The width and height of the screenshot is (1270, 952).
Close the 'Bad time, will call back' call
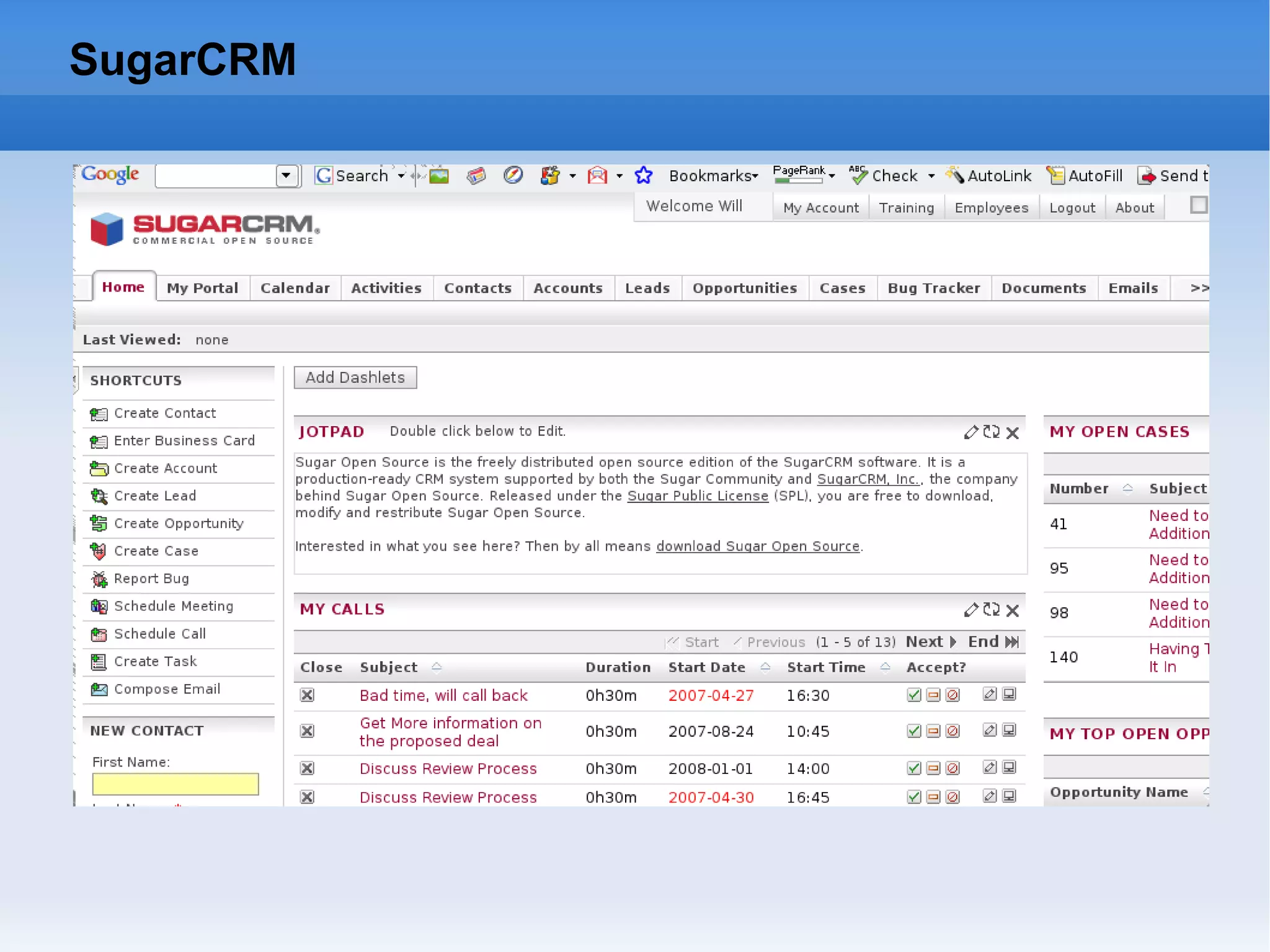tap(307, 695)
